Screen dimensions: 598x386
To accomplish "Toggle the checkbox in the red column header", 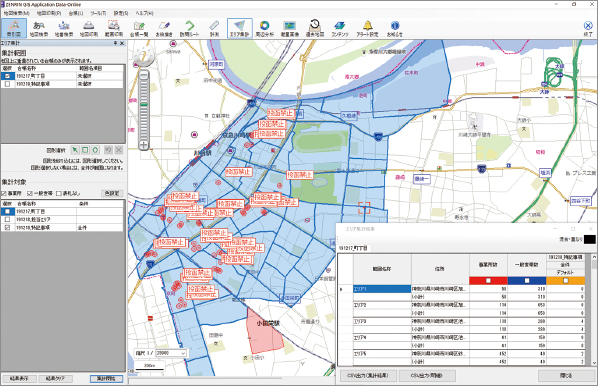I will pos(489,281).
